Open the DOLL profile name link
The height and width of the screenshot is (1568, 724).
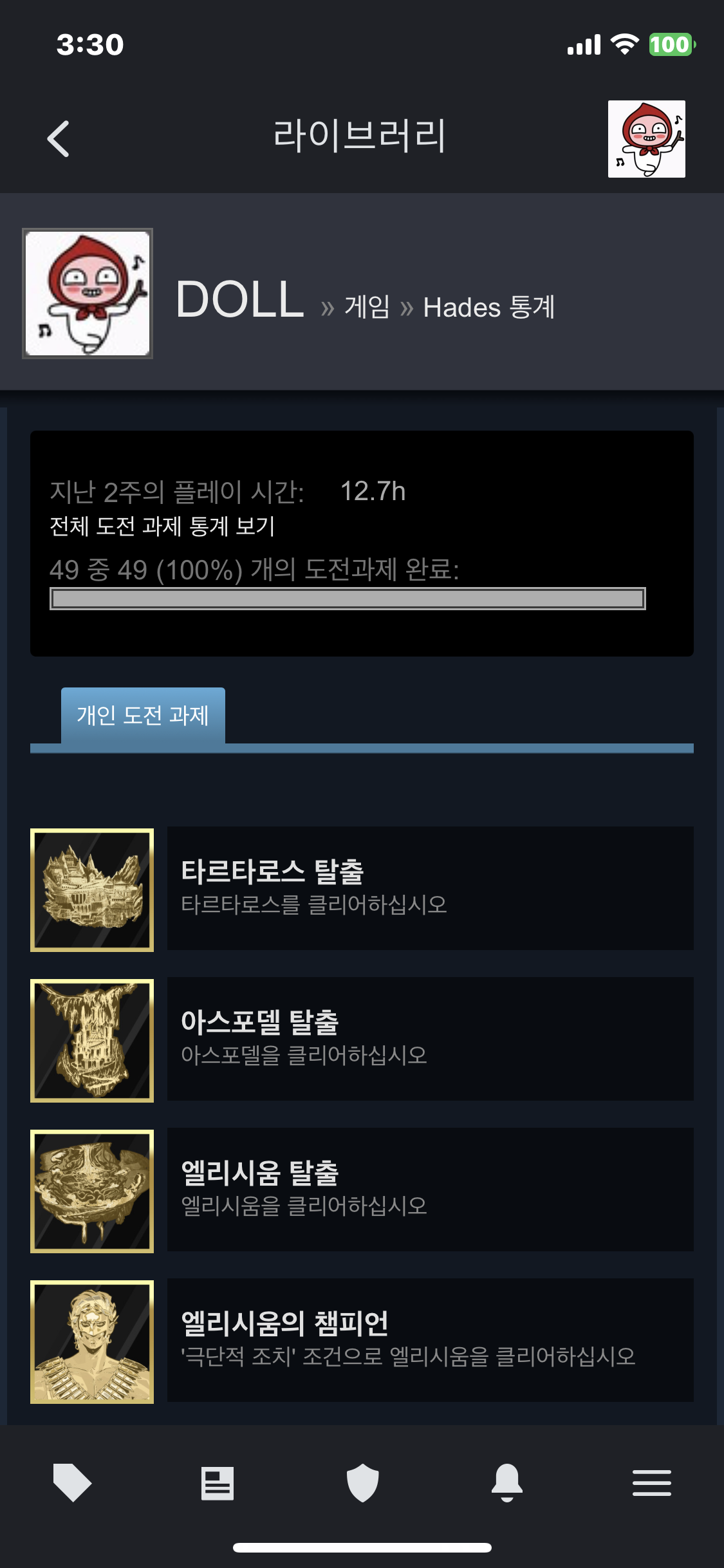(240, 299)
